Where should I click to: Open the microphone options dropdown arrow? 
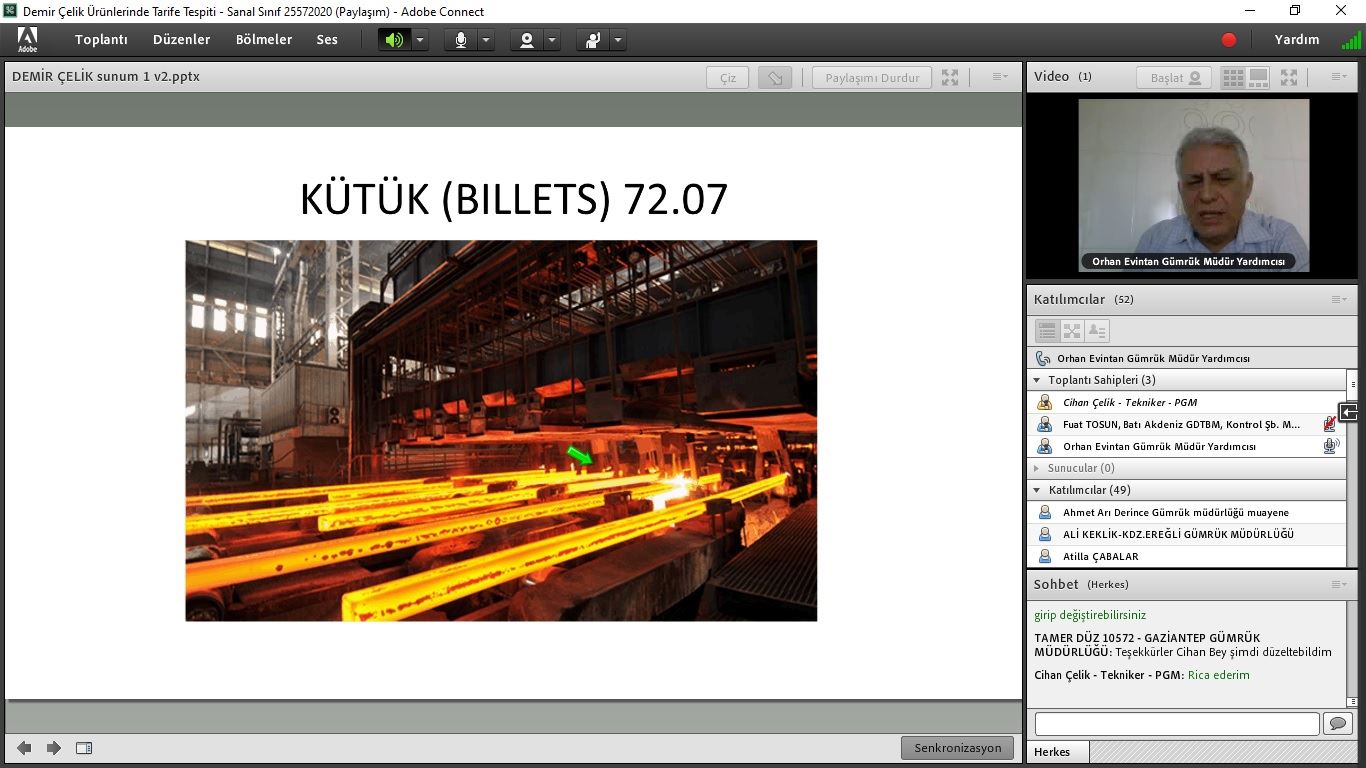486,40
